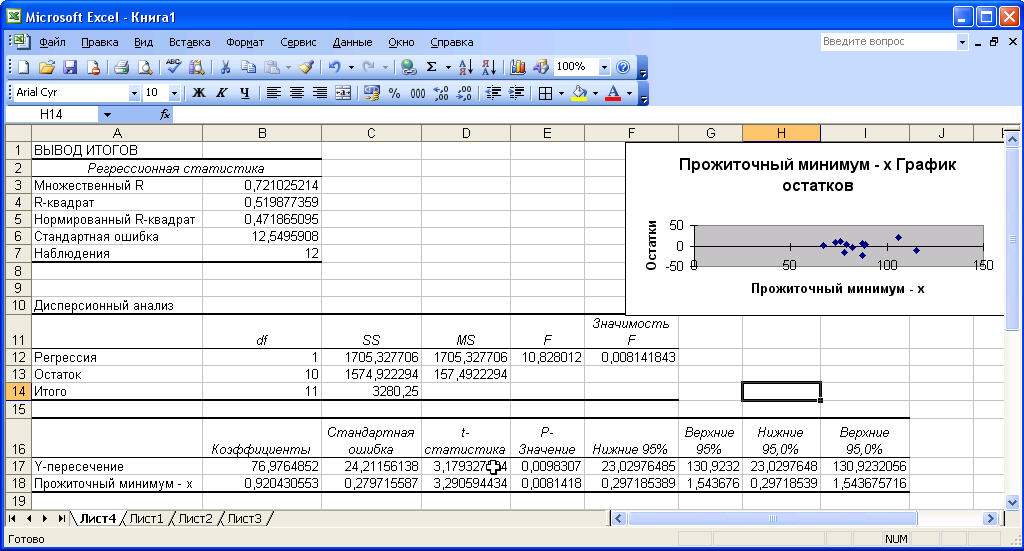Open the zoom 100% dropdown

(604, 67)
